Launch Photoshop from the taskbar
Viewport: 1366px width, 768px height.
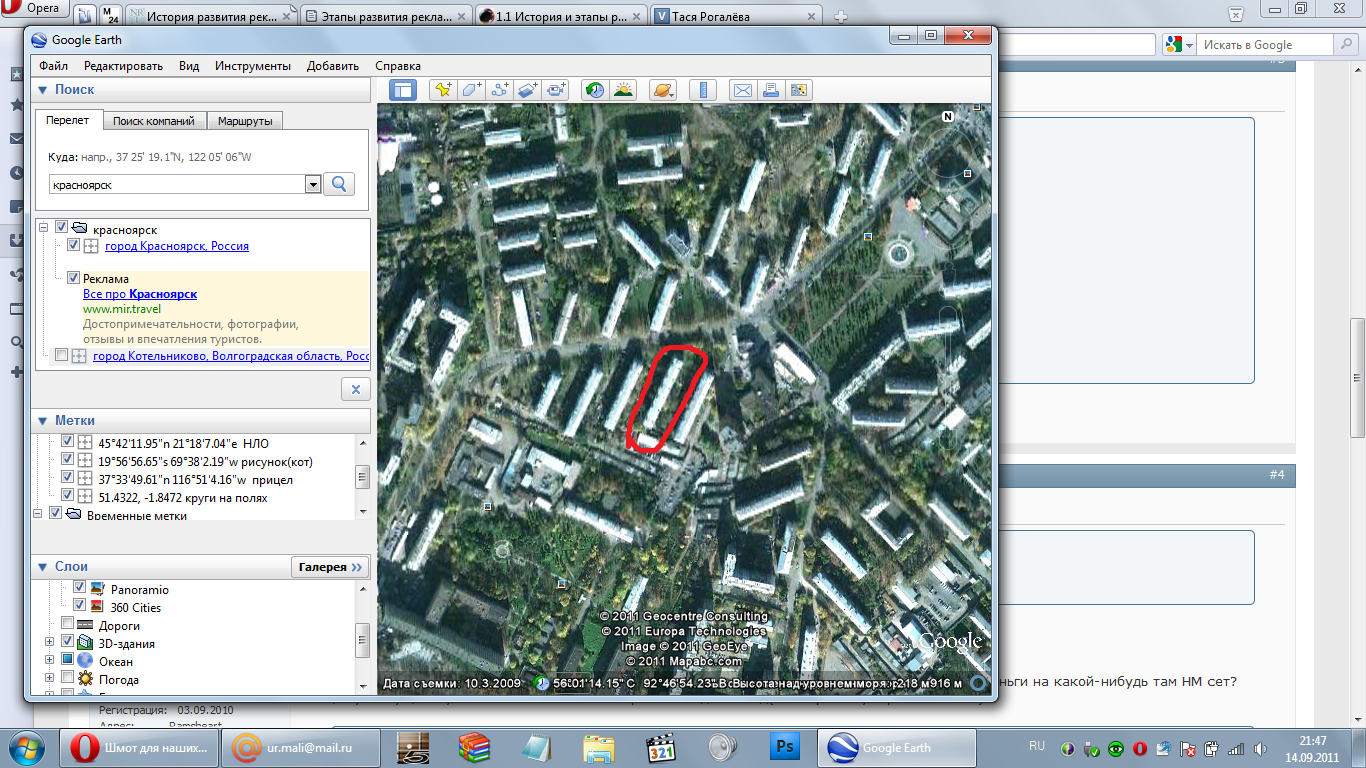click(786, 748)
